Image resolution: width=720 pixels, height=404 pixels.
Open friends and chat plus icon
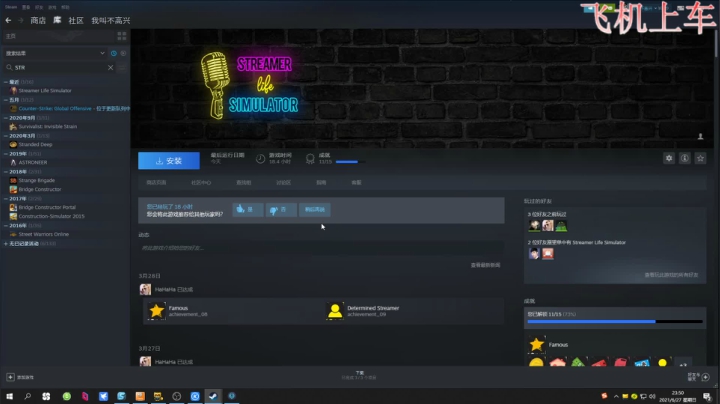pyautogui.click(x=705, y=377)
